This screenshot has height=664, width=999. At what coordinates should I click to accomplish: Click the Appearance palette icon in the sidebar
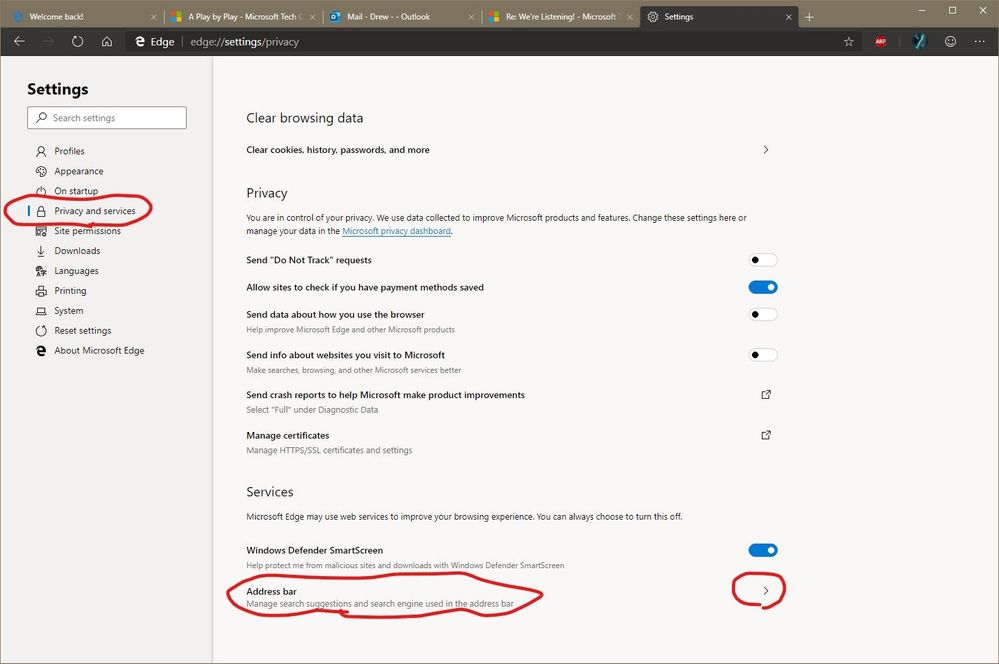click(41, 171)
